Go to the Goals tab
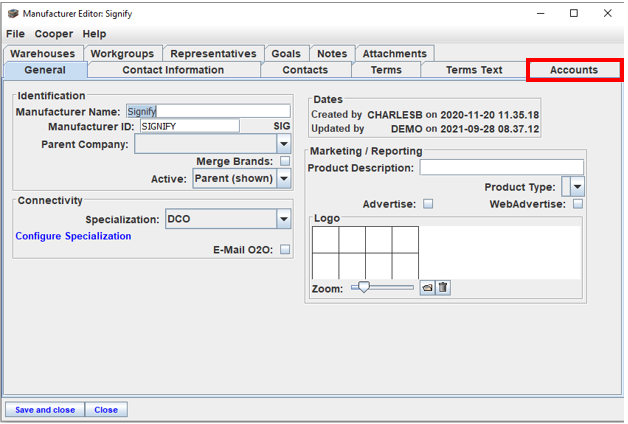This screenshot has height=424, width=628. (x=286, y=54)
